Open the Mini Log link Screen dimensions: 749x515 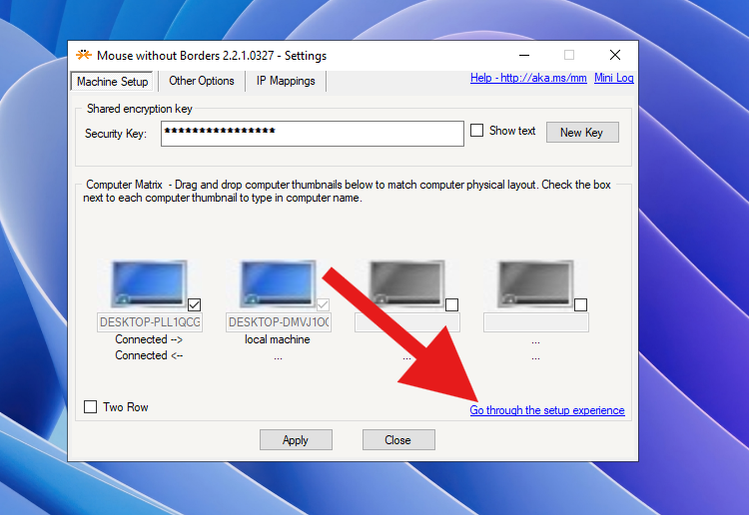[x=613, y=78]
